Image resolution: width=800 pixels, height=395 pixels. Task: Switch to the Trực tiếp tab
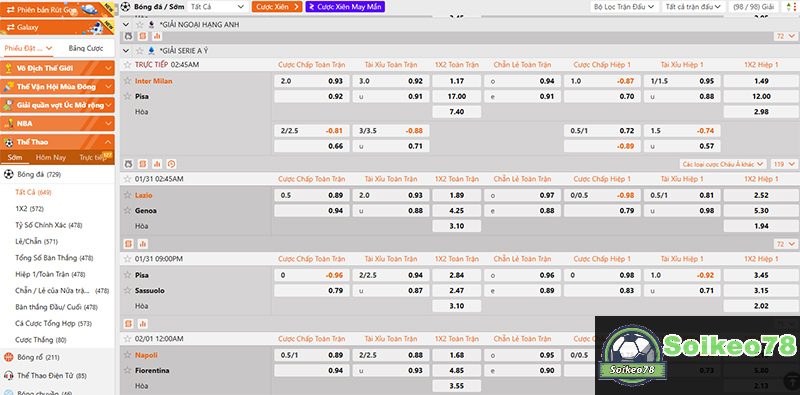tap(92, 158)
